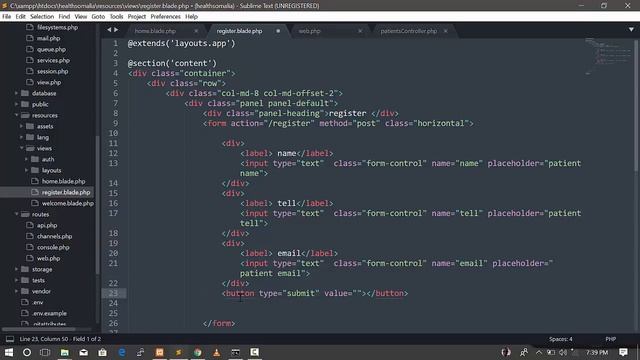Open services.php in the sidebar
The image size is (640, 360).
tap(53, 60)
